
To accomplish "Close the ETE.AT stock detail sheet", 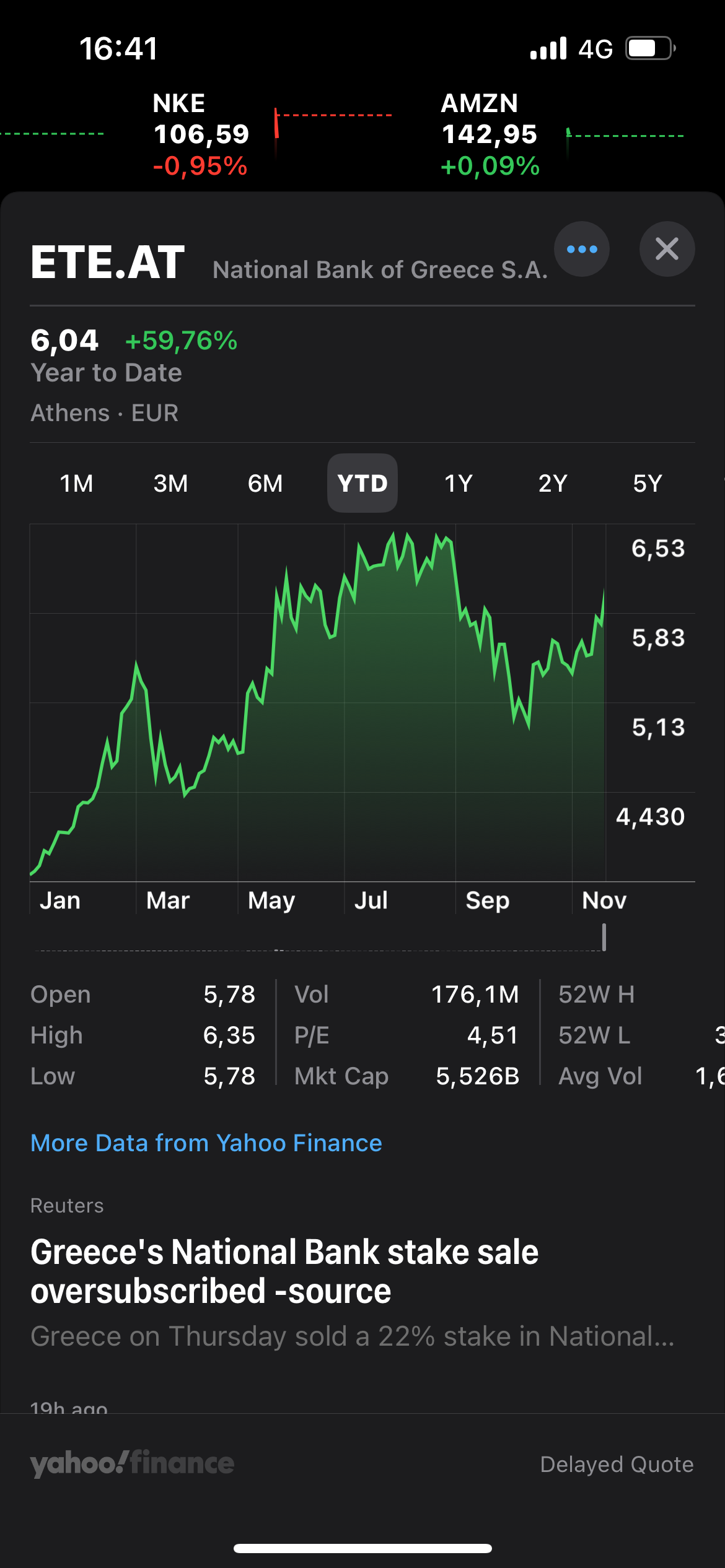I will point(667,249).
